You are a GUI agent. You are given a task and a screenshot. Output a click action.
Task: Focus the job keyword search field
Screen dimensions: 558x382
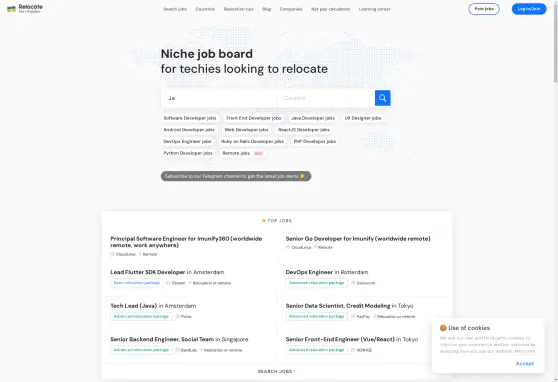point(219,98)
